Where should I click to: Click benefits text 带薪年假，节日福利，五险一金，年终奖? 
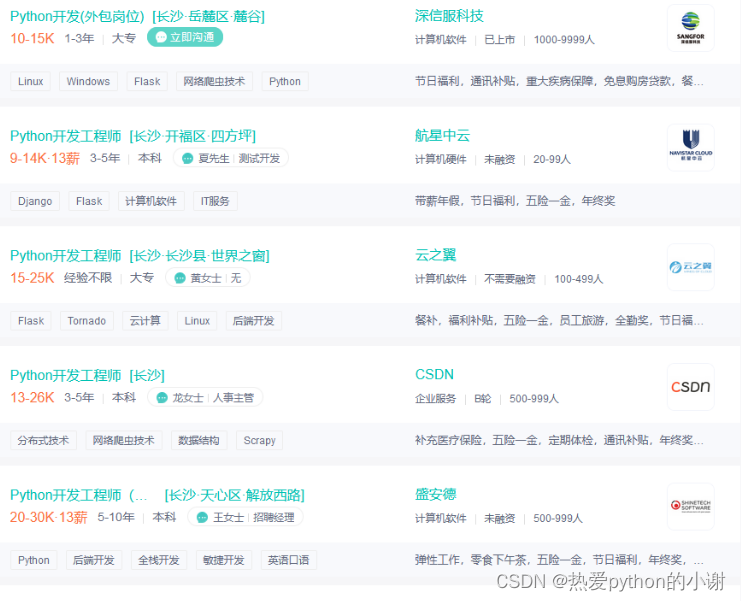pyautogui.click(x=515, y=201)
